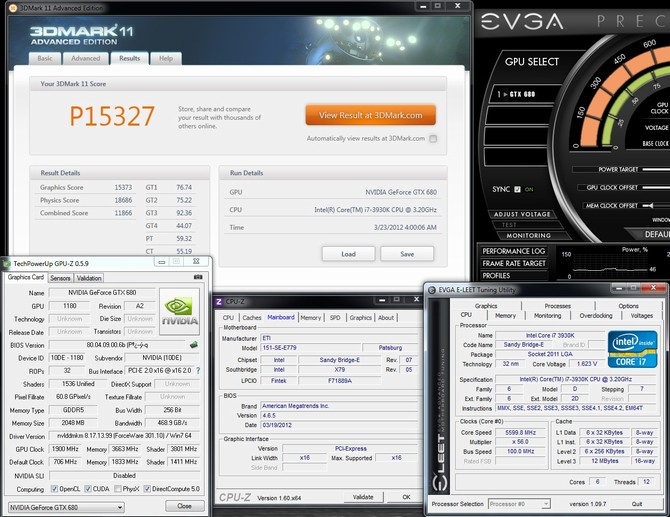The height and width of the screenshot is (517, 670).
Task: Switch to Sensors tab in GPU-Z
Action: pos(60,278)
